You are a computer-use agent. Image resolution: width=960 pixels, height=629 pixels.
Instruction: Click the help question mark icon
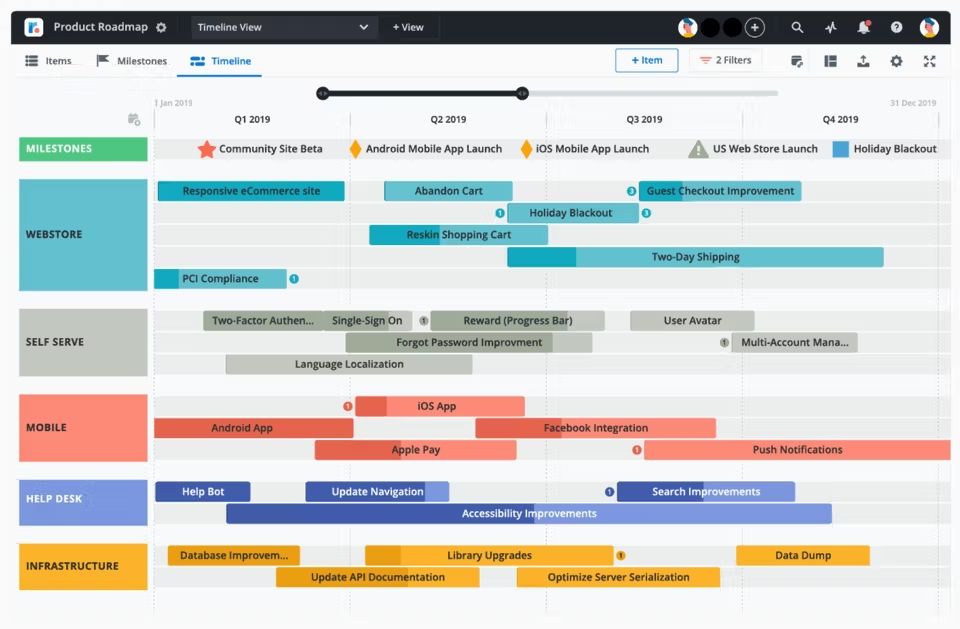[896, 28]
